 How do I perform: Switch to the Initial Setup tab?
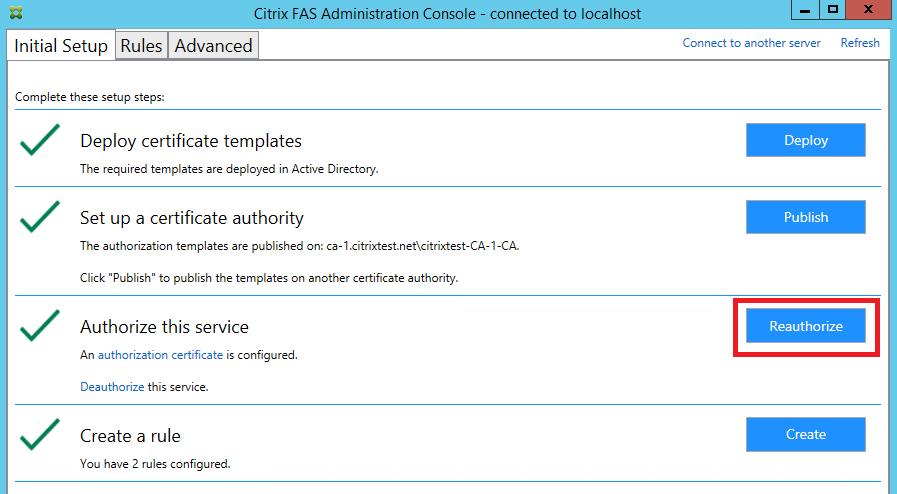61,46
